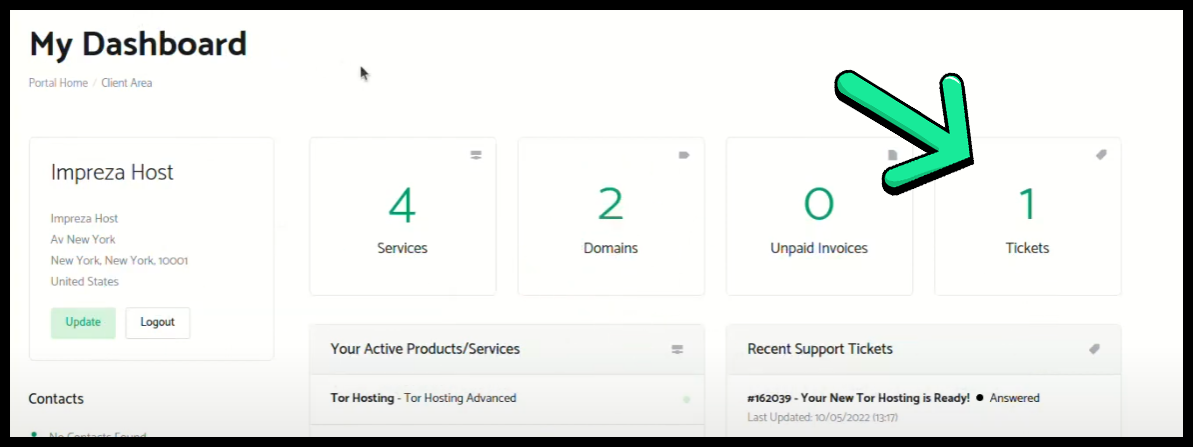Click the ticket icon in Tickets tile
Image resolution: width=1193 pixels, height=447 pixels.
(x=1101, y=155)
